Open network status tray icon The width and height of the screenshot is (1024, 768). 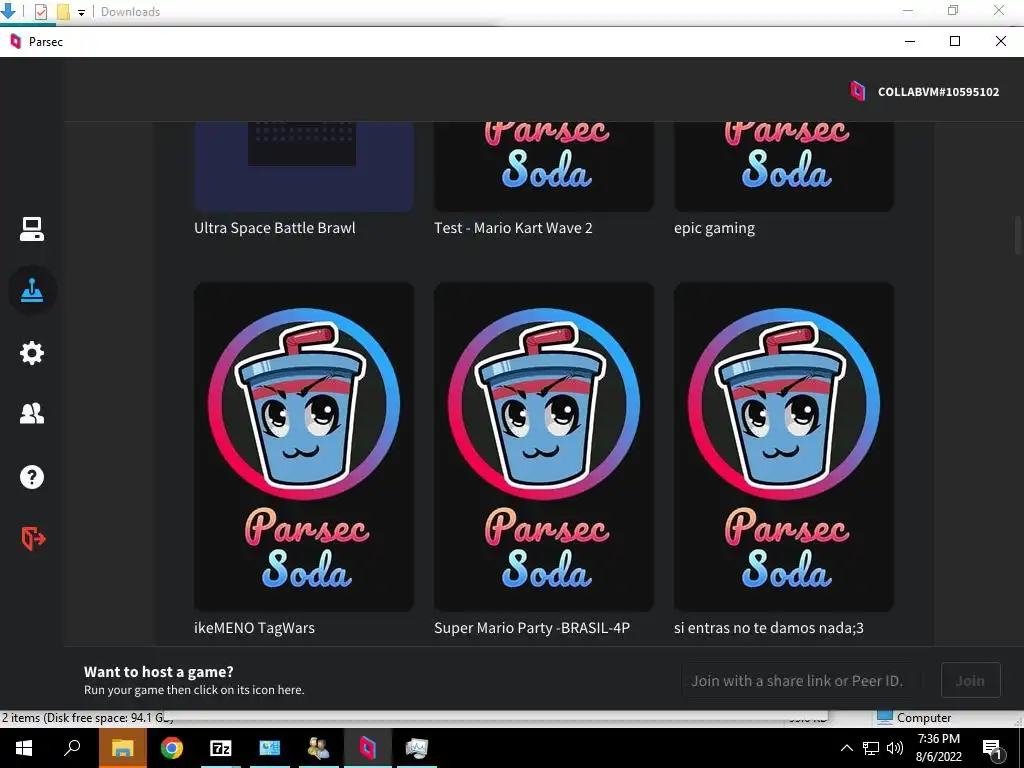pyautogui.click(x=871, y=748)
